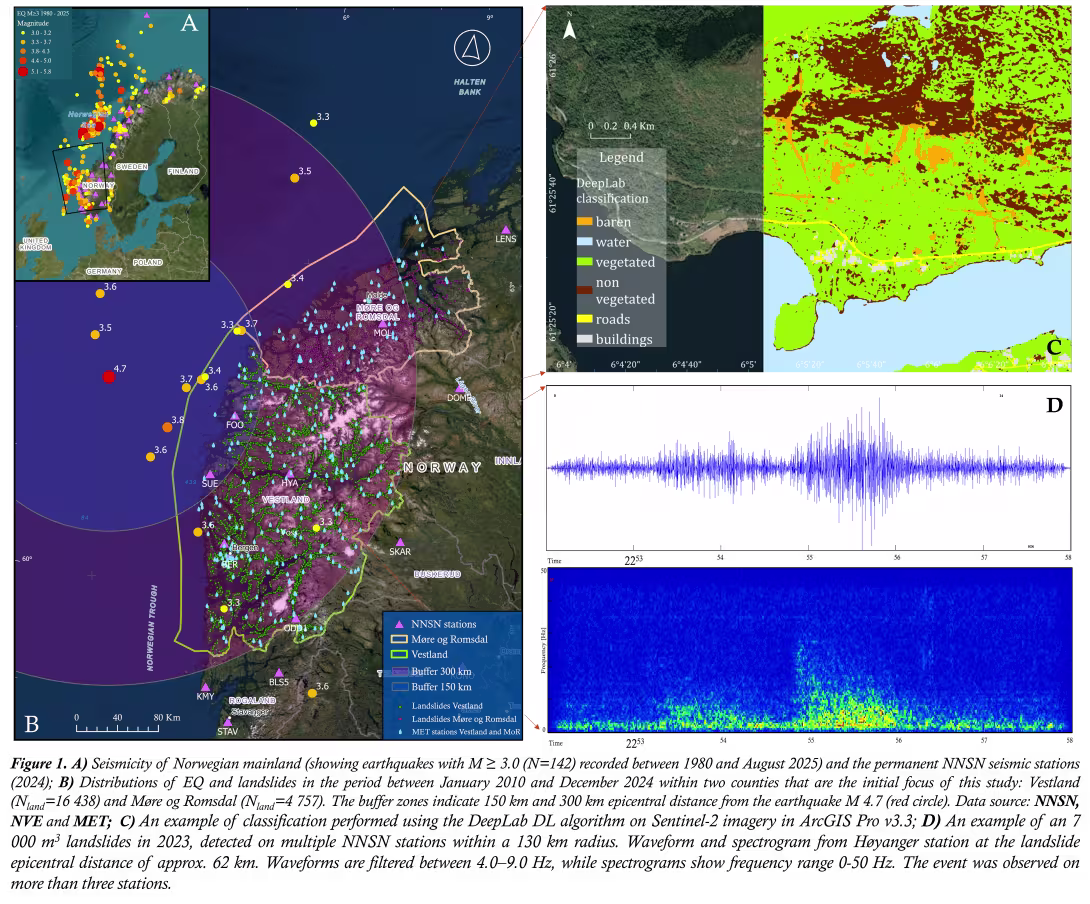1090x904 pixels.
Task: Click the circled north arrow compass on map B
Action: (x=471, y=48)
